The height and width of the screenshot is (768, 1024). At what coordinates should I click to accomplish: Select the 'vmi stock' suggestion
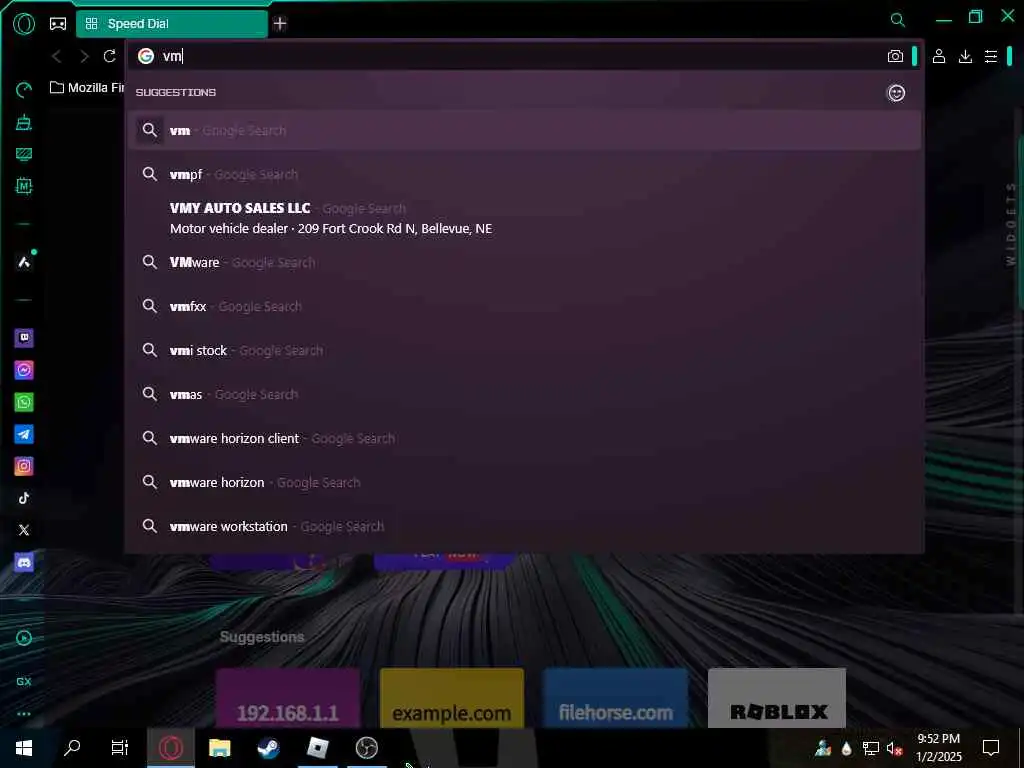click(x=524, y=350)
